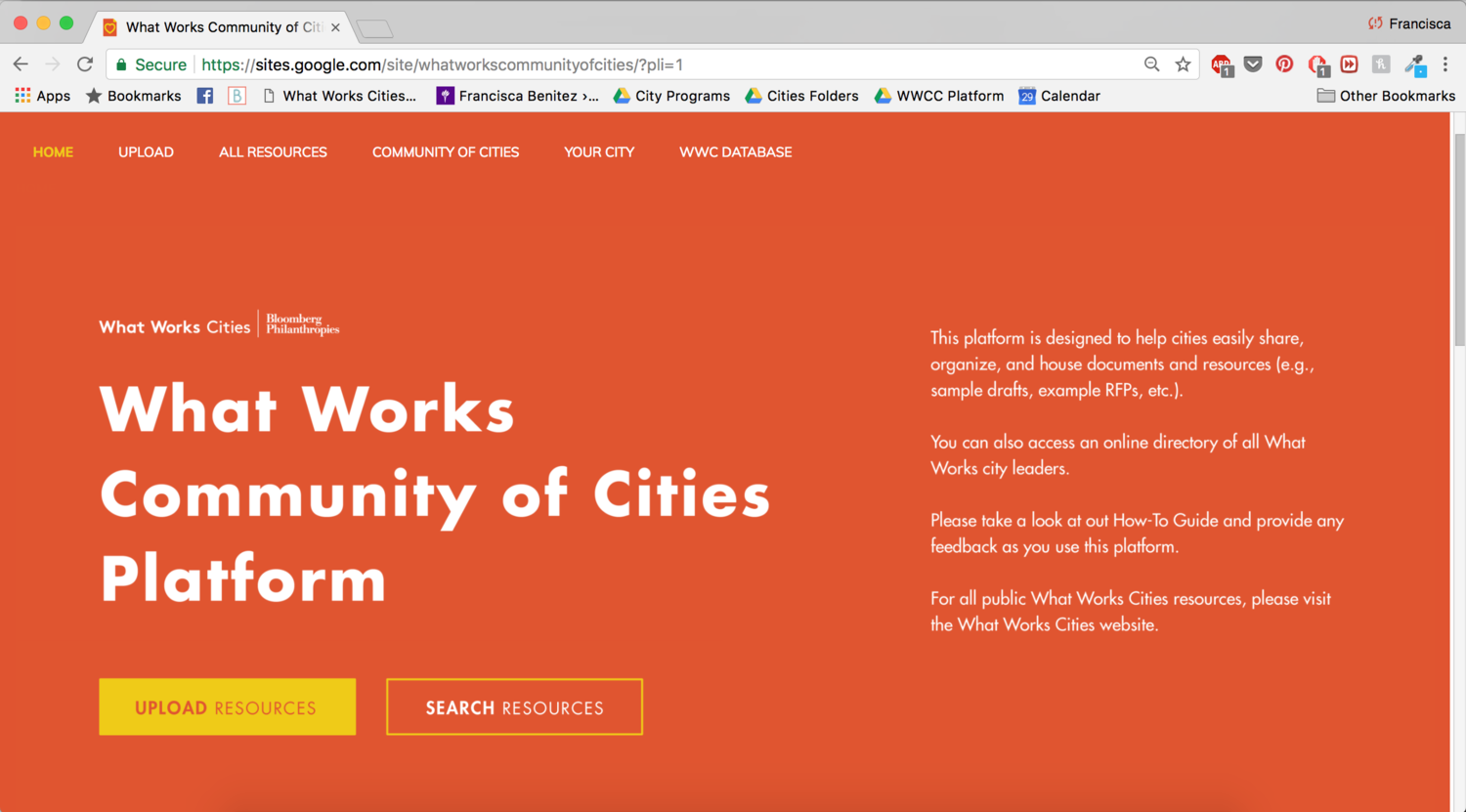Go back with the browser back arrow
The height and width of the screenshot is (812, 1466).
(21, 64)
